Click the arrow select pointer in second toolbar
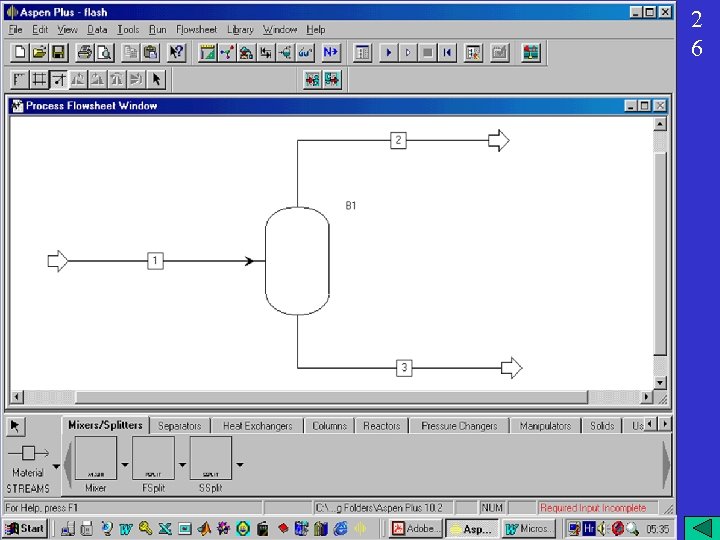 point(156,79)
